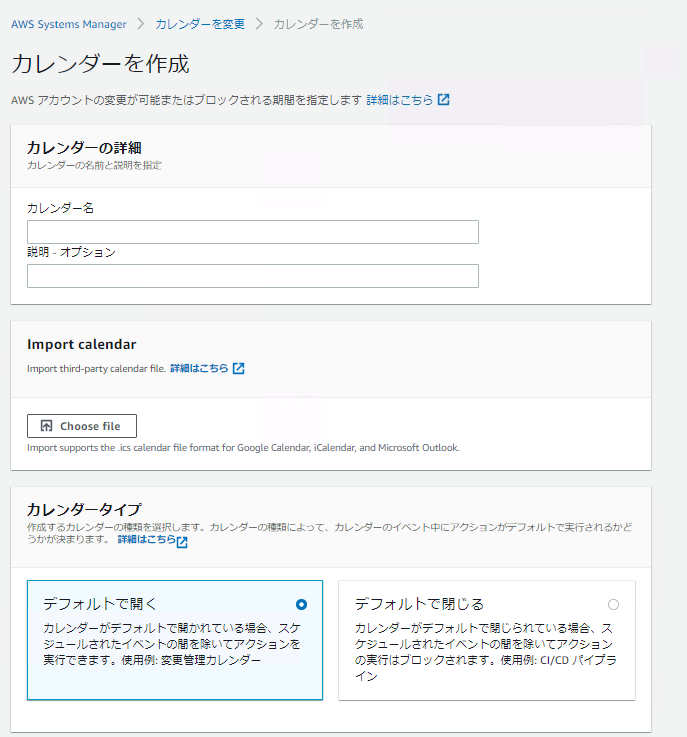Image resolution: width=687 pixels, height=737 pixels.
Task: Select the デフォルトで閉じる radio button
Action: 613,604
